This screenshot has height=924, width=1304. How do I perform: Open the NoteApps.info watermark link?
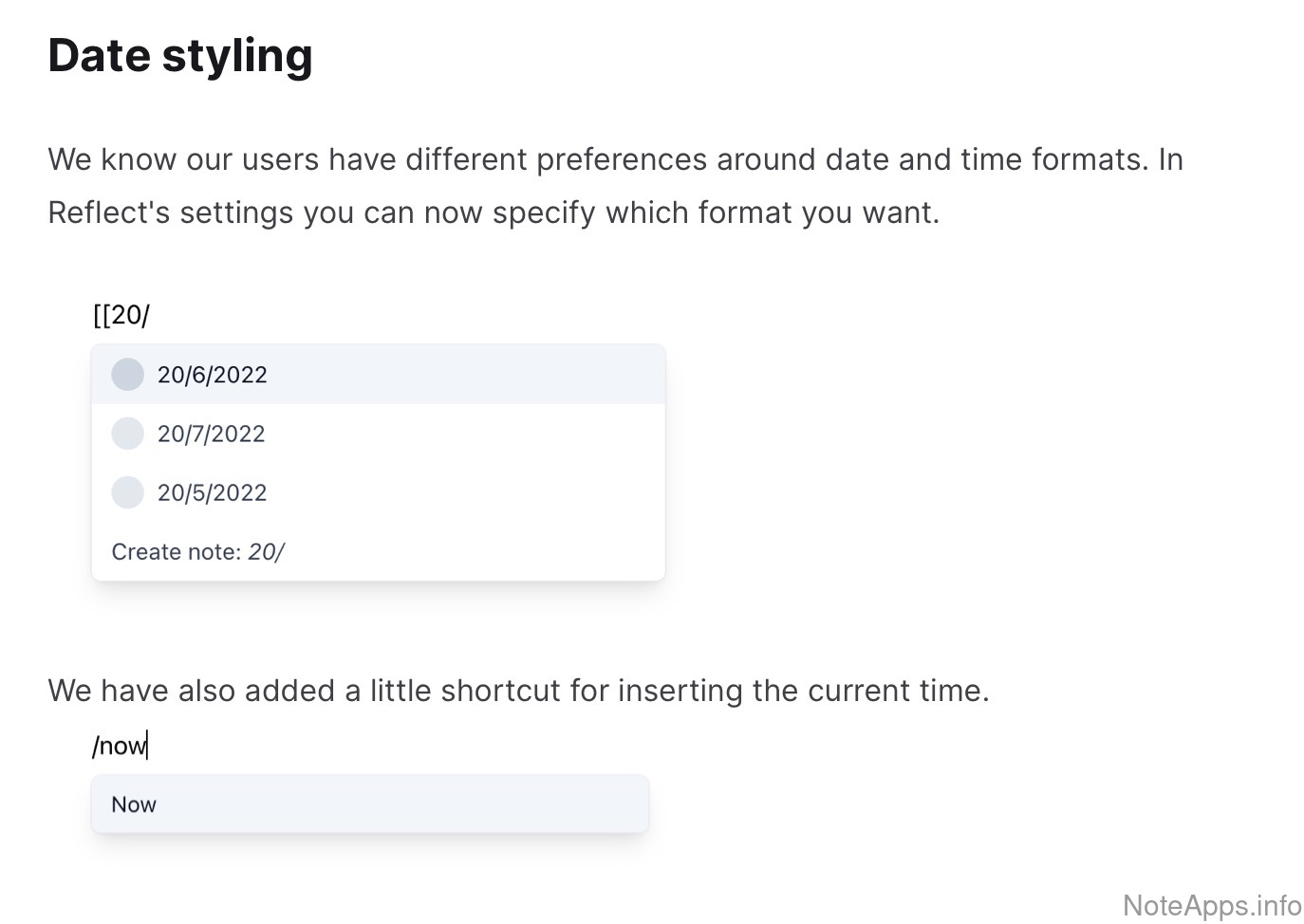click(1212, 905)
